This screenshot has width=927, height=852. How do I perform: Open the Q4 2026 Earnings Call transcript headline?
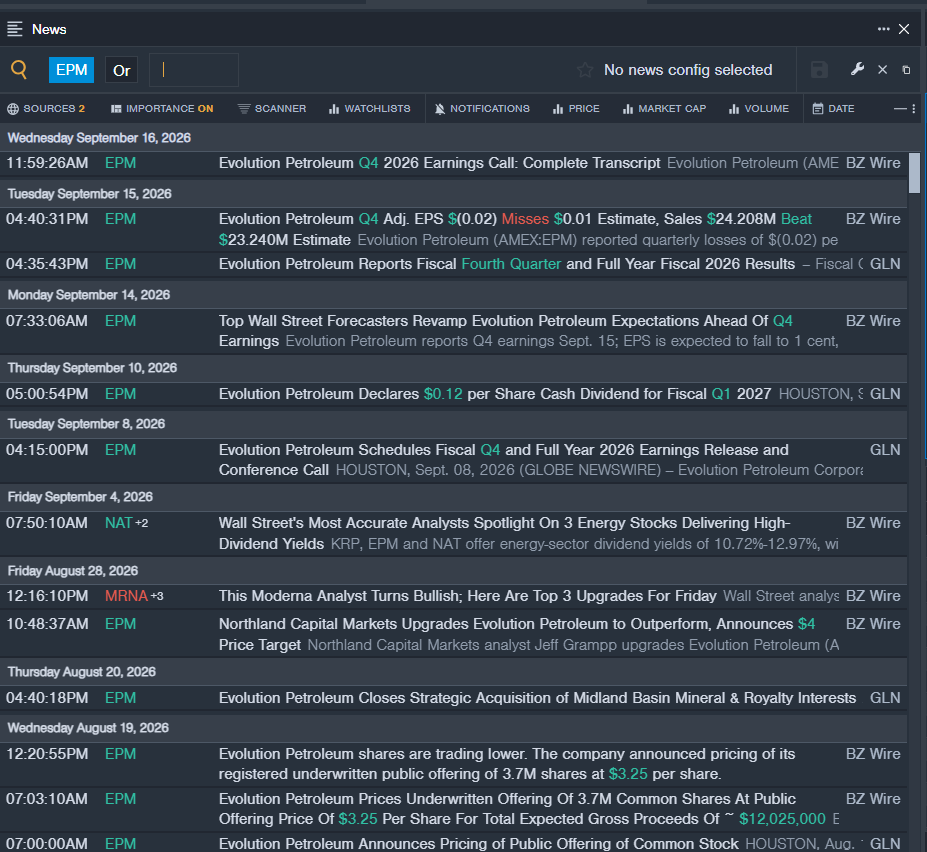click(439, 163)
